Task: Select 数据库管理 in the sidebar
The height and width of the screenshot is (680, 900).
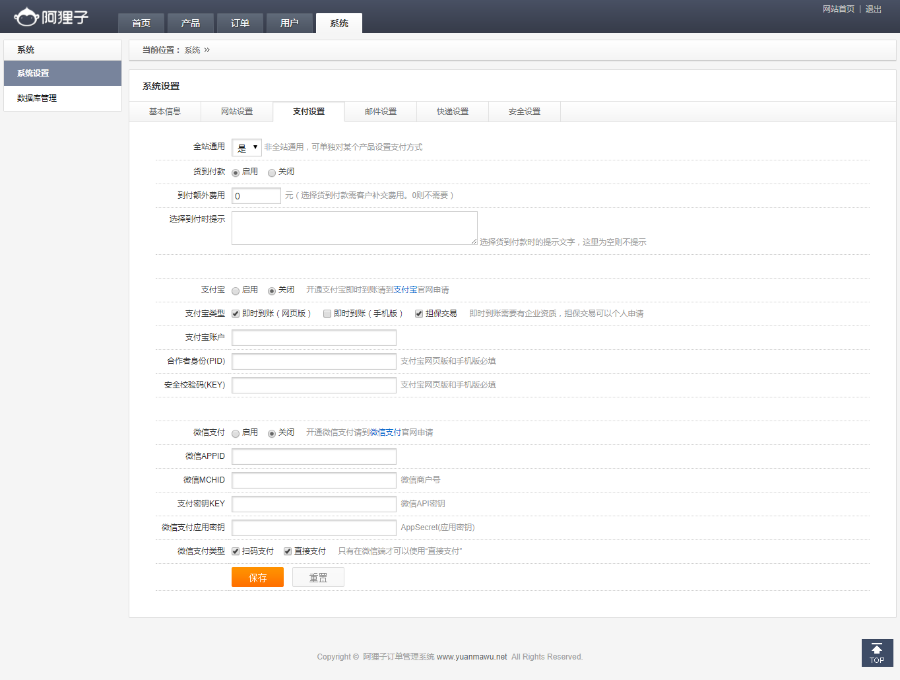Action: click(36, 98)
